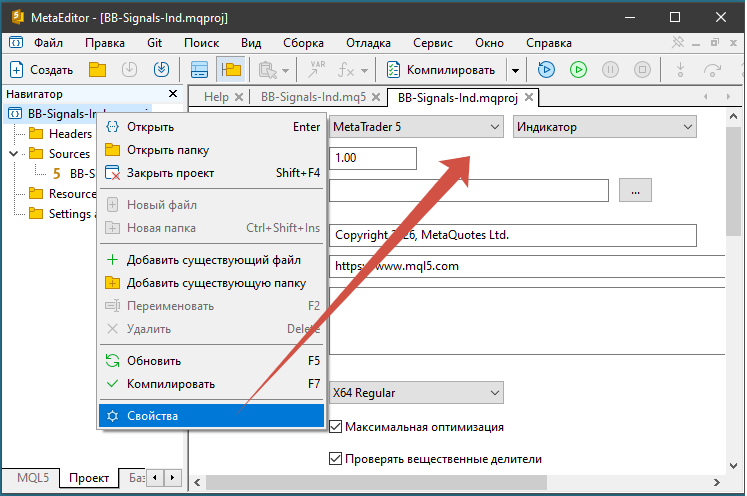Click the horizontal scrollbar thumb of the editor
Image resolution: width=747 pixels, height=496 pixels.
[x=376, y=483]
